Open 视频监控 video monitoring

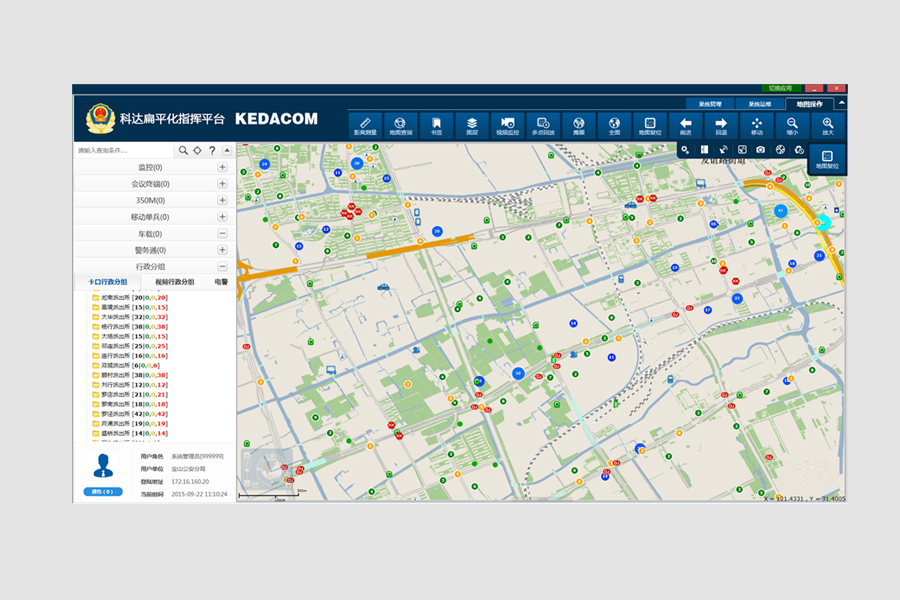point(507,126)
